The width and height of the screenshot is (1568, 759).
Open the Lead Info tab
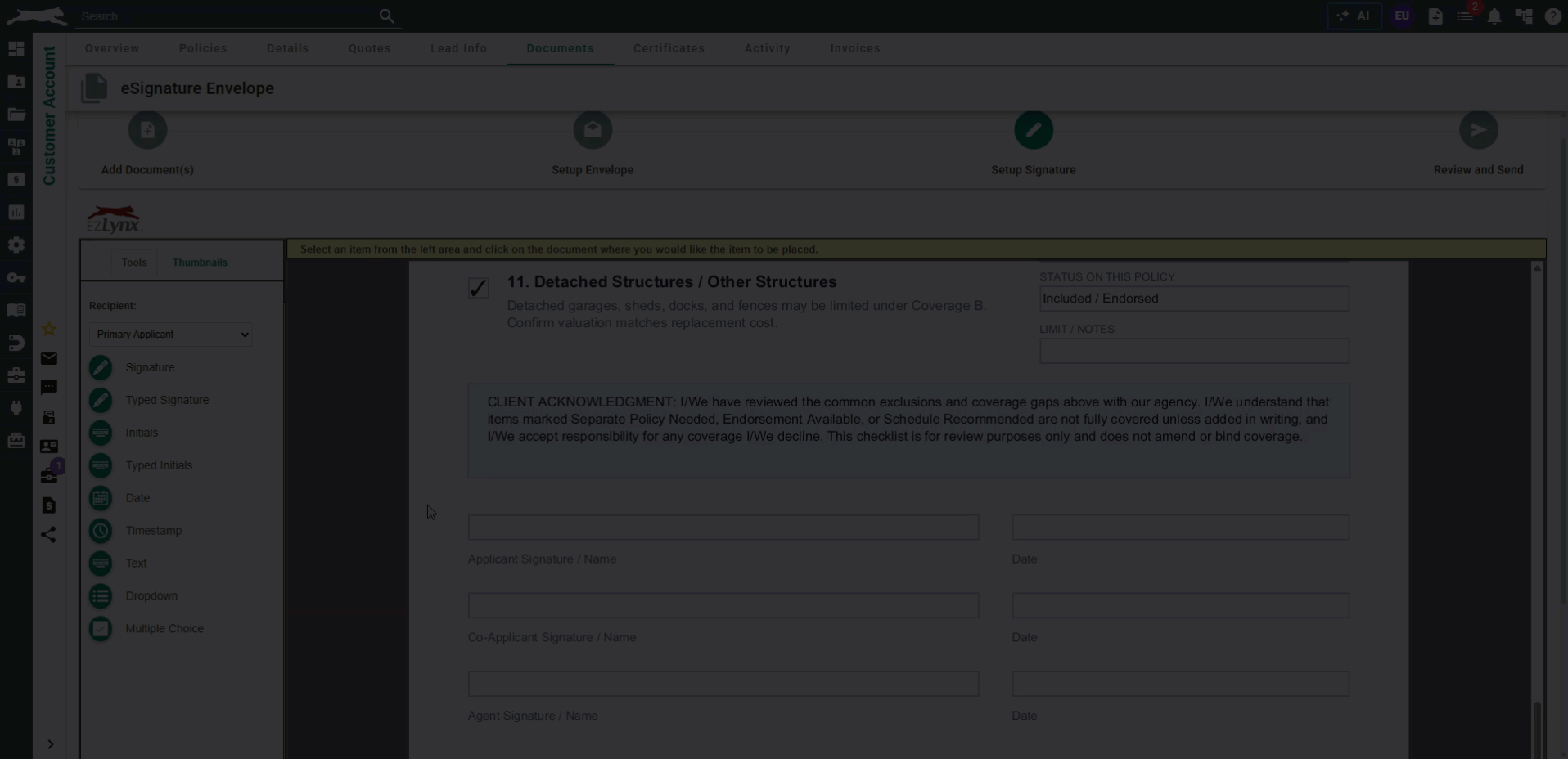tap(459, 48)
